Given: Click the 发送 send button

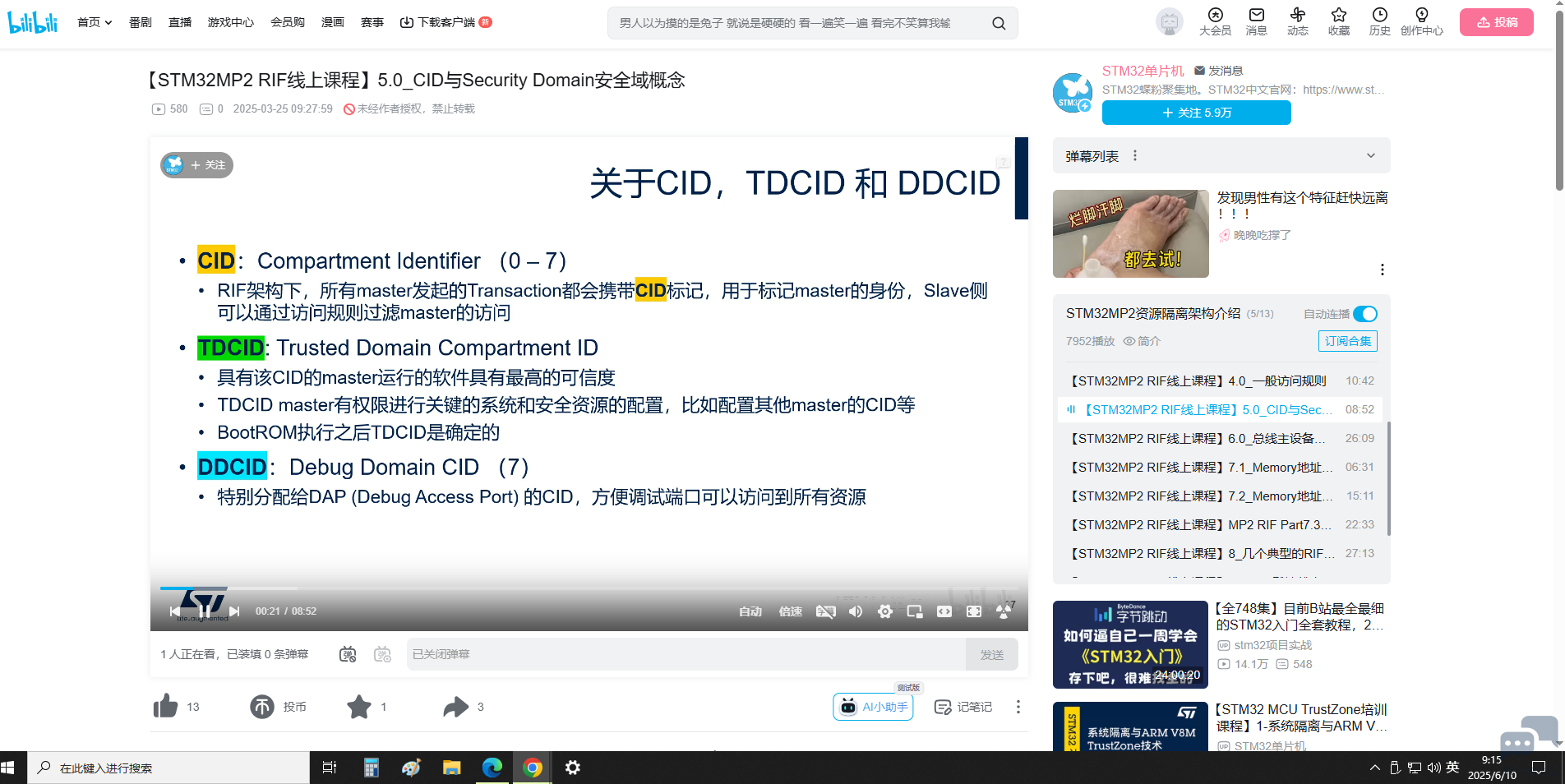Looking at the screenshot, I should click(992, 654).
